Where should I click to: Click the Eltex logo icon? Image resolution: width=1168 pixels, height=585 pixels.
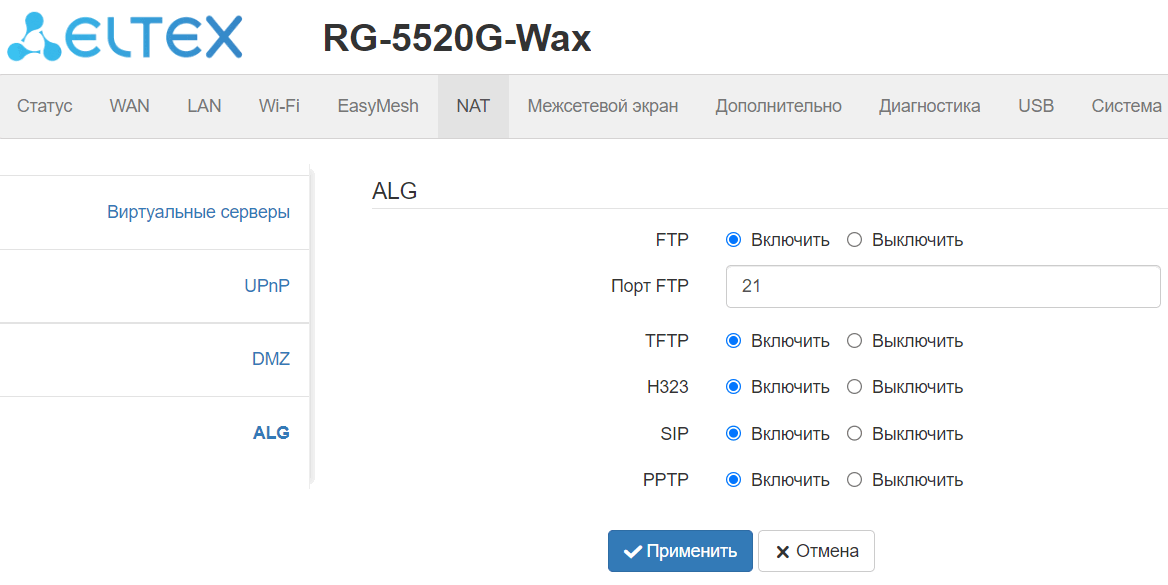pyautogui.click(x=35, y=37)
